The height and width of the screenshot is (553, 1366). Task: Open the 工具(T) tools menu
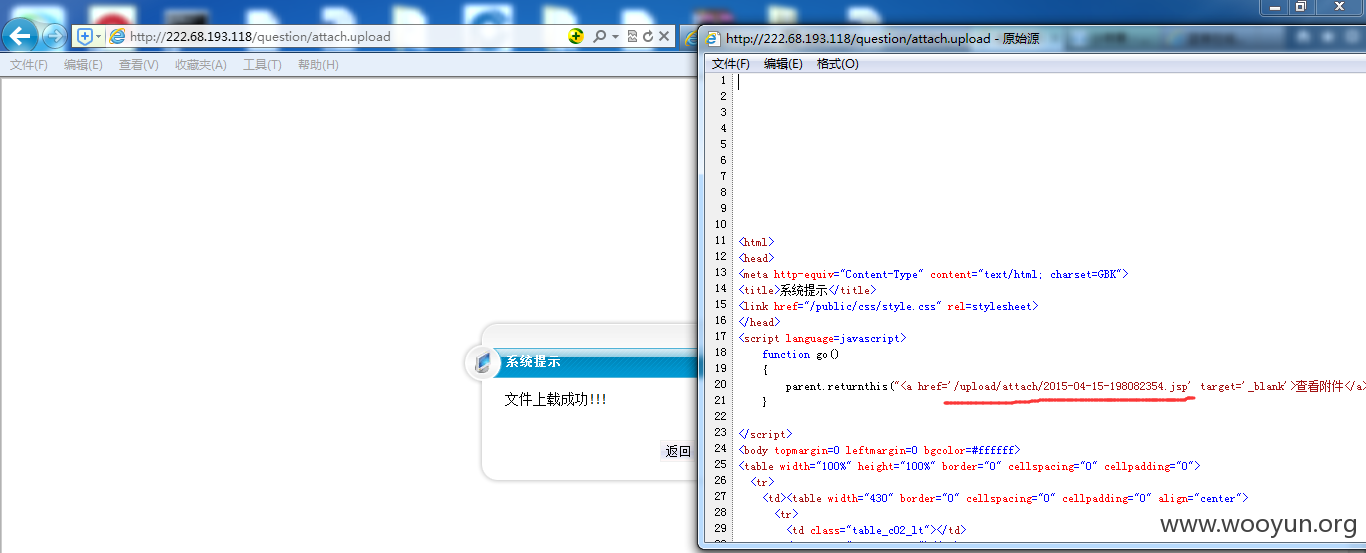[262, 64]
